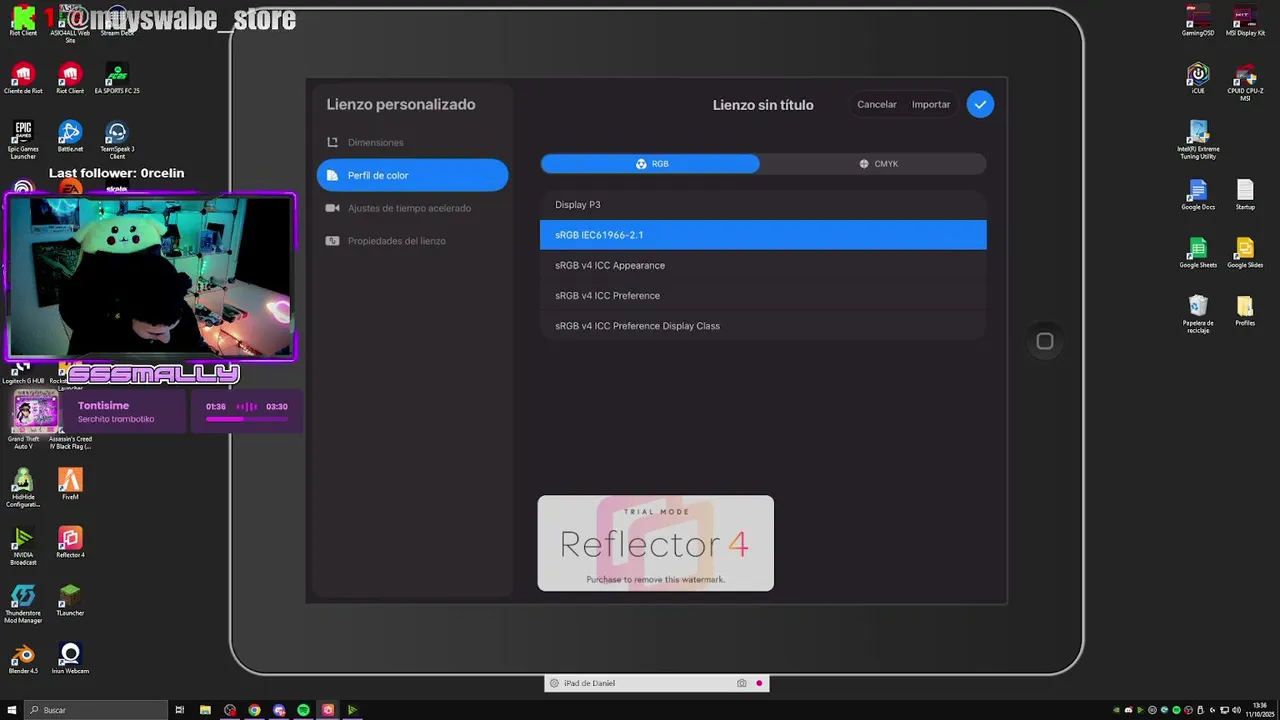Open Blender 4.5 desktop icon
This screenshot has width=1280, height=720.
[x=23, y=659]
